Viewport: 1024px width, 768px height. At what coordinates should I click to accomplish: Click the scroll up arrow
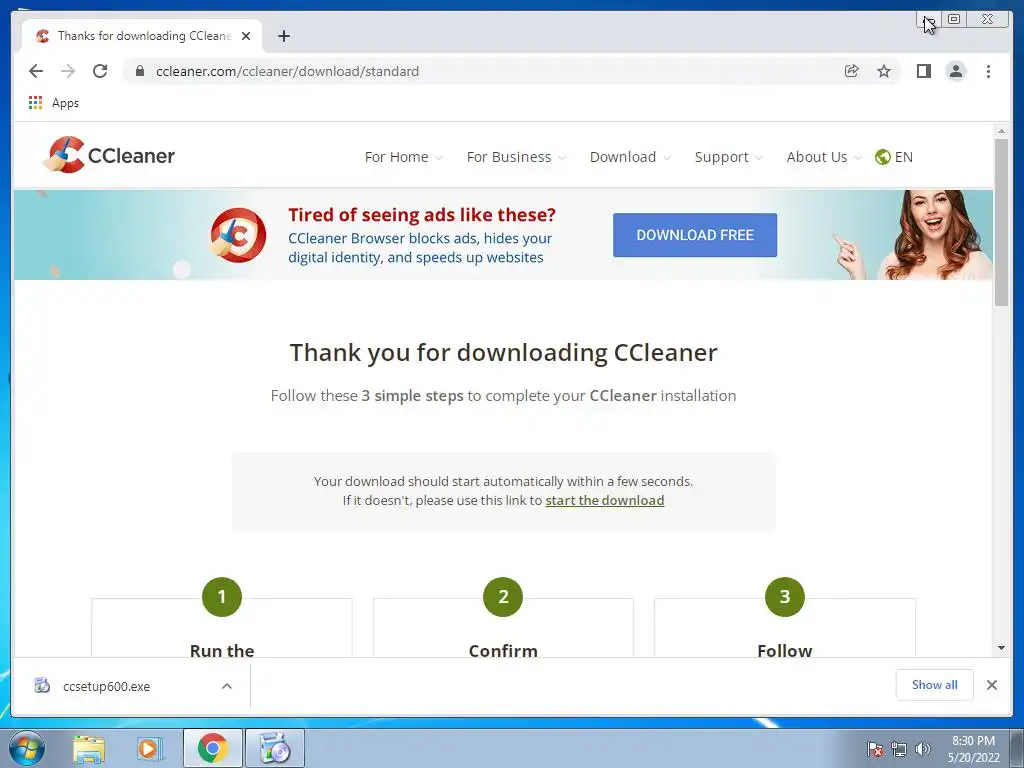[x=1001, y=131]
